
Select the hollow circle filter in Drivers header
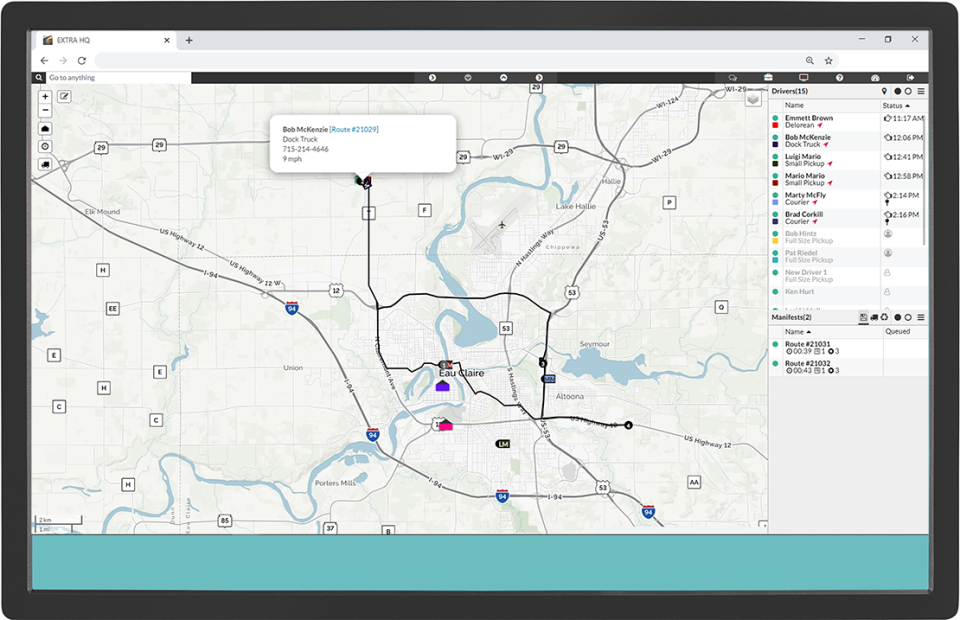[x=908, y=91]
